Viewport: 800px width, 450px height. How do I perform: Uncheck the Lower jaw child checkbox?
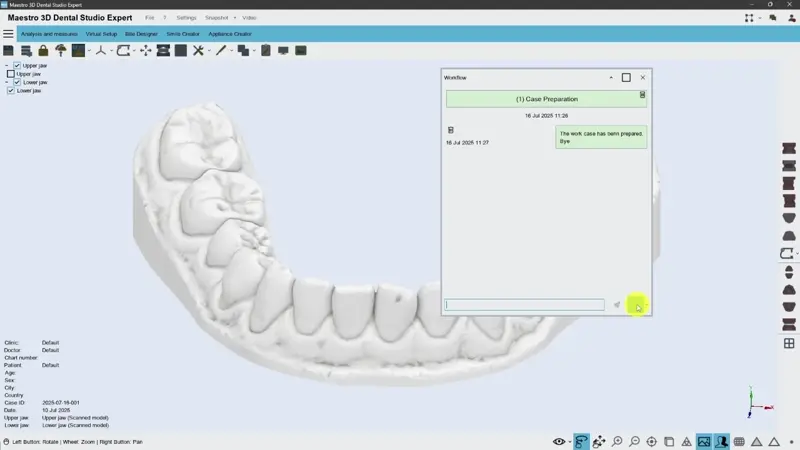click(11, 90)
